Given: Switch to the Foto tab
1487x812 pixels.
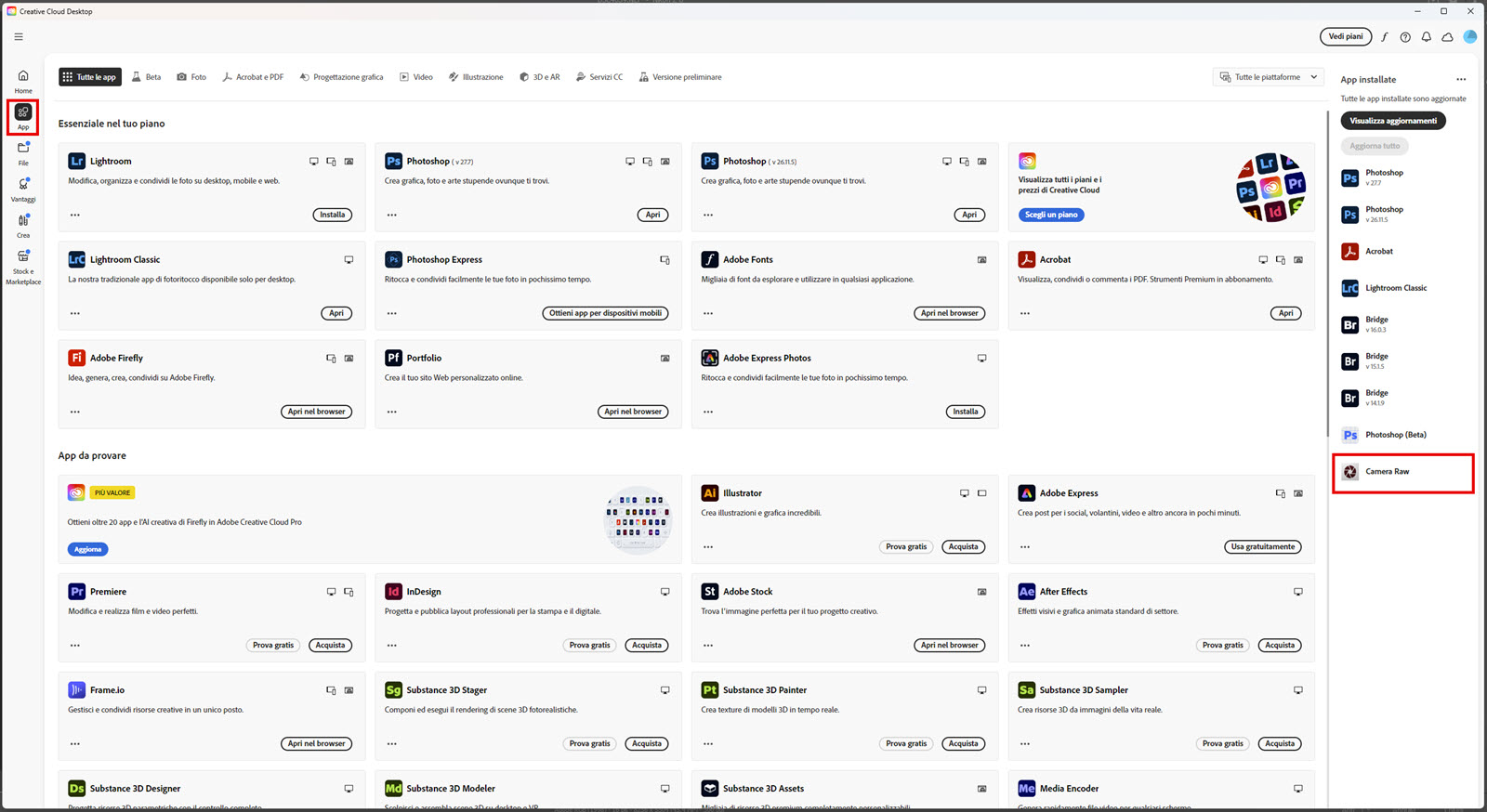Looking at the screenshot, I should click(191, 77).
